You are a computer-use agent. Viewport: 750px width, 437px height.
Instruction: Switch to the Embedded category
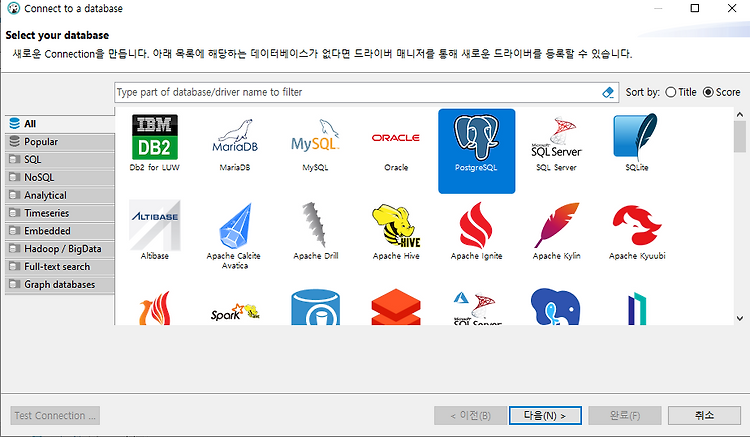pyautogui.click(x=60, y=231)
